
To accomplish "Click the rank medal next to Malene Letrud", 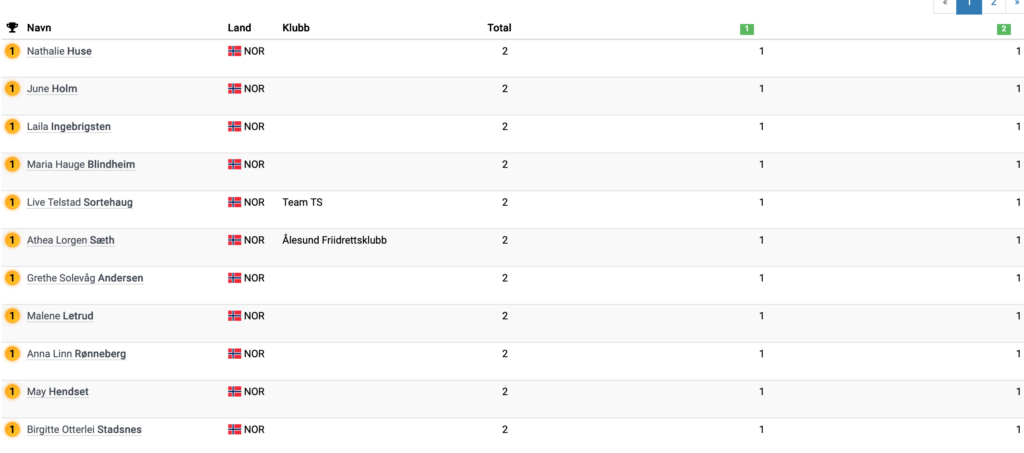I will 12,316.
